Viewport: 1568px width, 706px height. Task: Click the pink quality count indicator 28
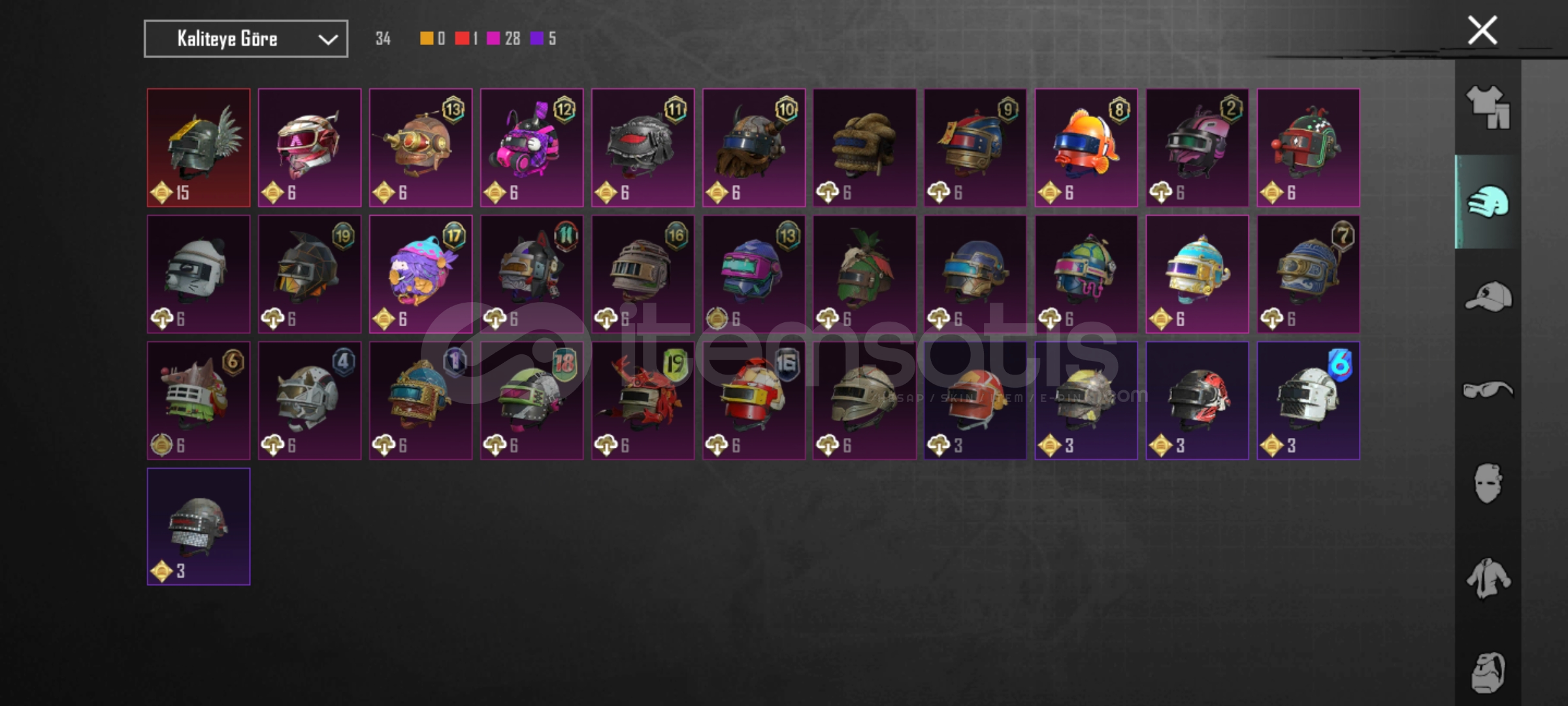click(x=504, y=39)
